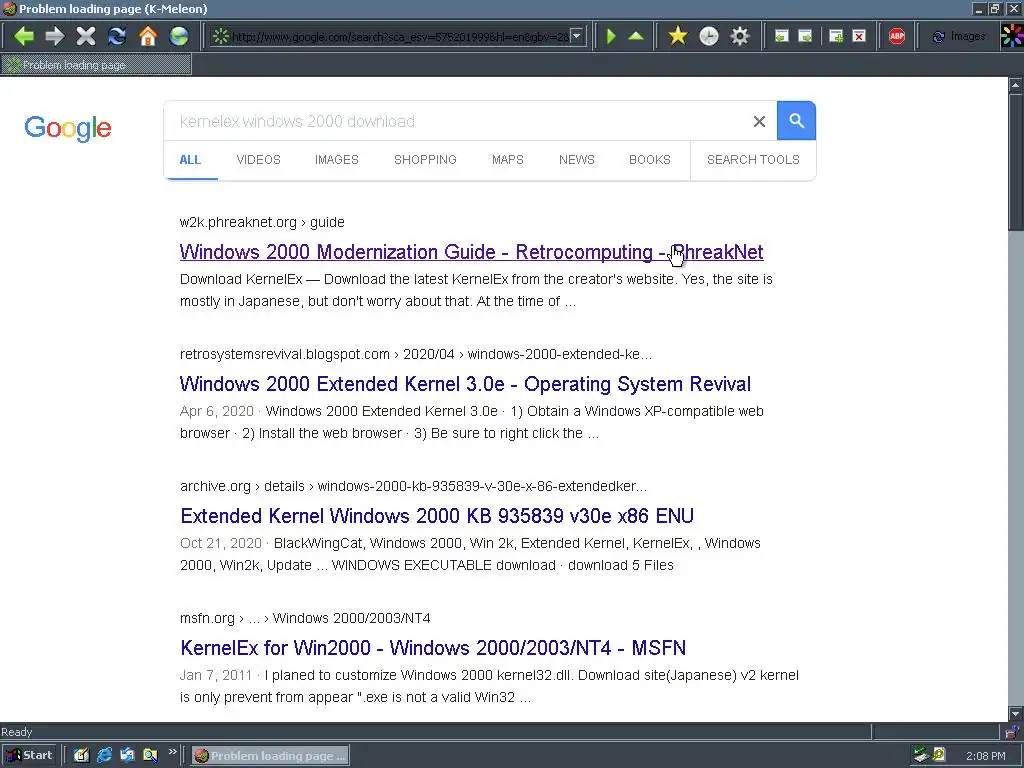Viewport: 1024px width, 768px height.
Task: Click the first quick launch icon
Action: pyautogui.click(x=81, y=756)
